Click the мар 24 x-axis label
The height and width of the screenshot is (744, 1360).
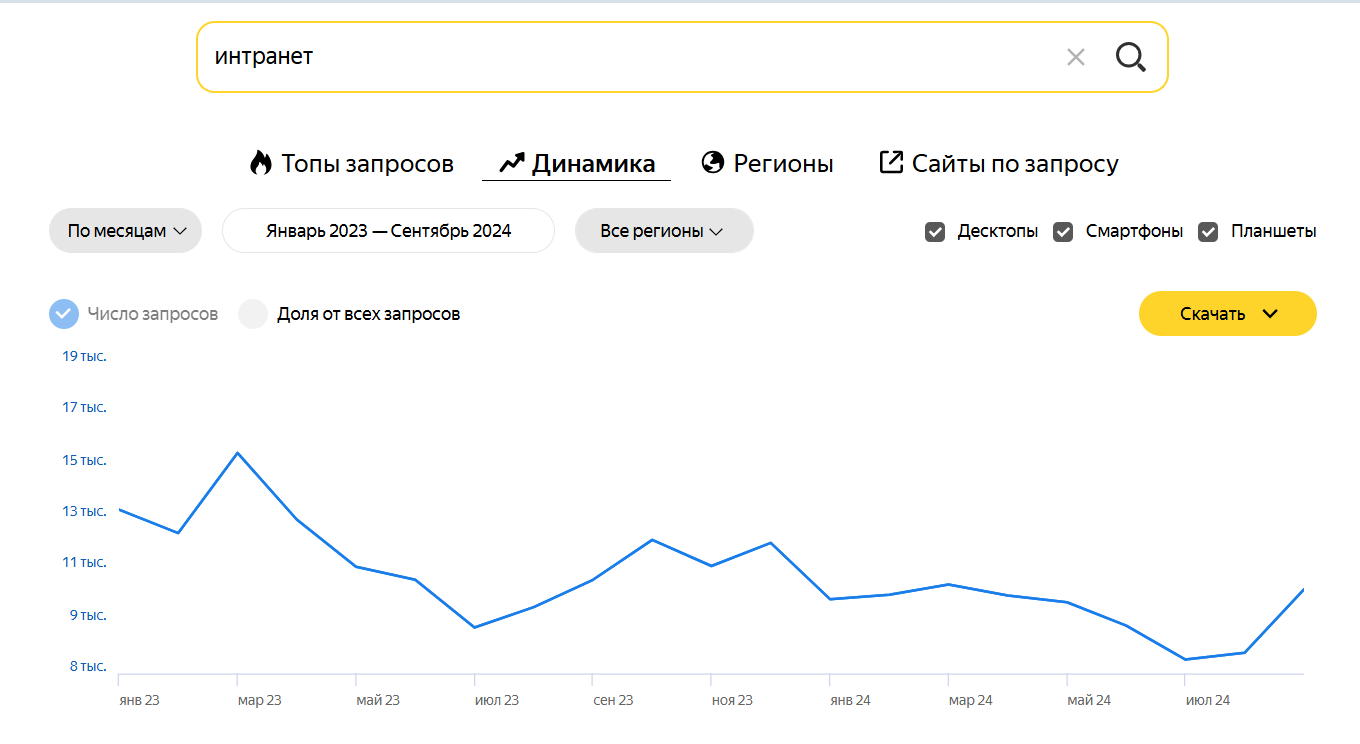970,700
